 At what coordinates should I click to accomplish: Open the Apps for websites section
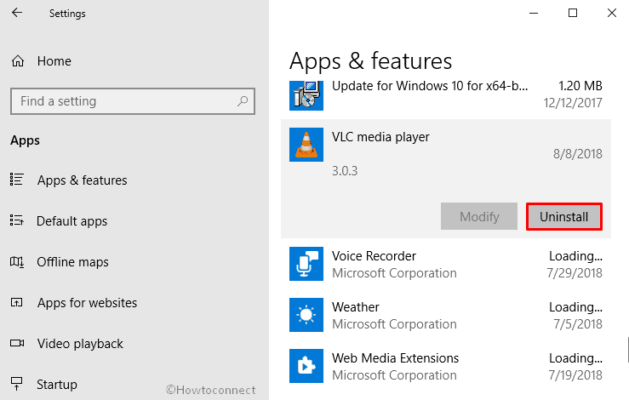click(87, 303)
